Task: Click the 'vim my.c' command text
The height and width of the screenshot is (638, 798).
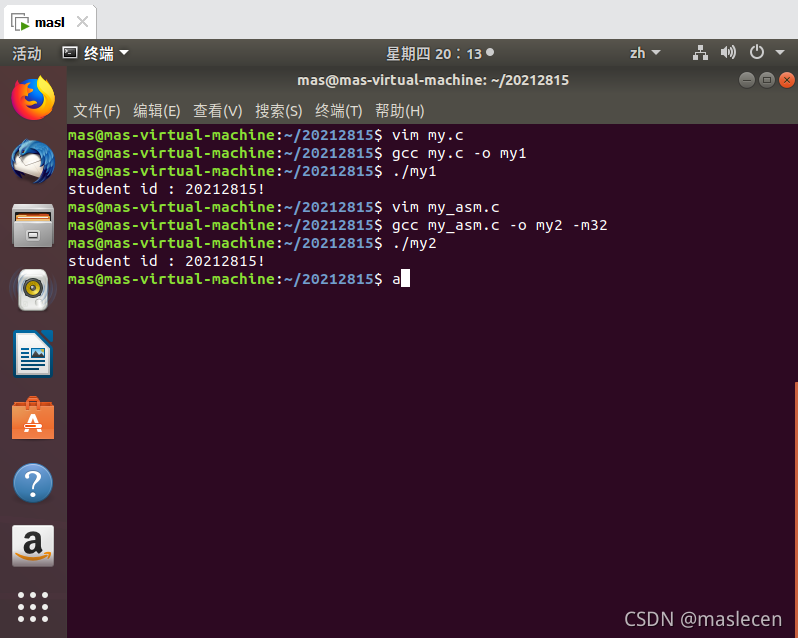Action: (428, 135)
